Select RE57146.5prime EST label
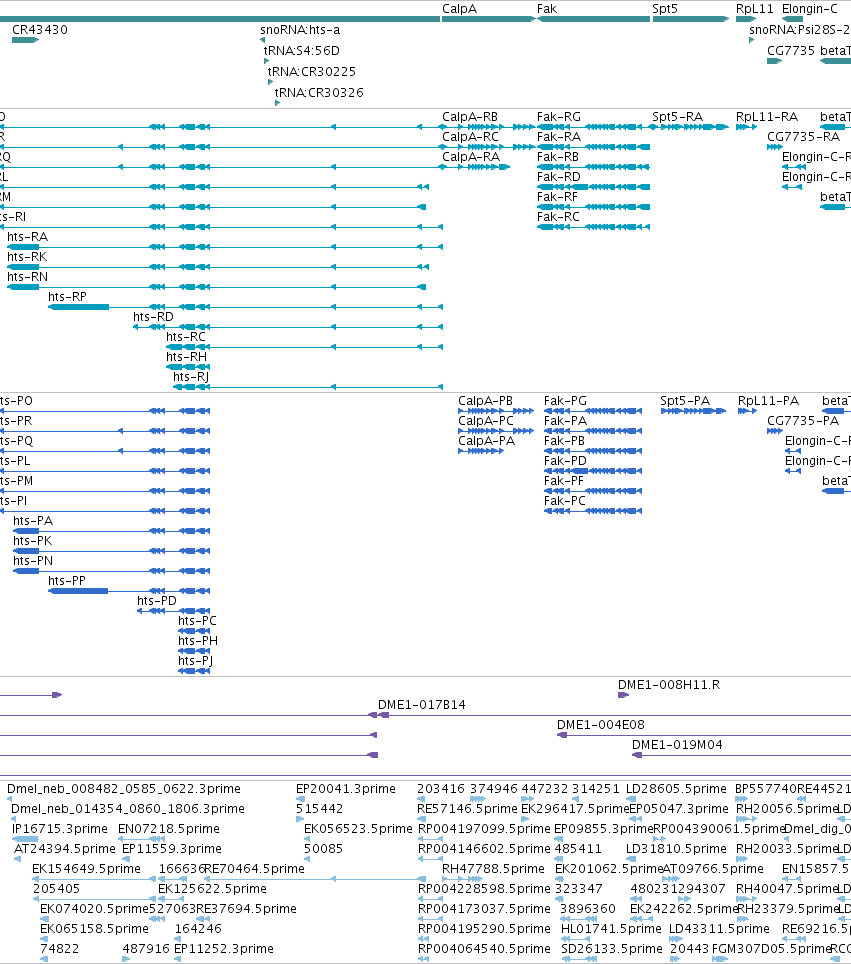This screenshot has height=964, width=851. [467, 809]
